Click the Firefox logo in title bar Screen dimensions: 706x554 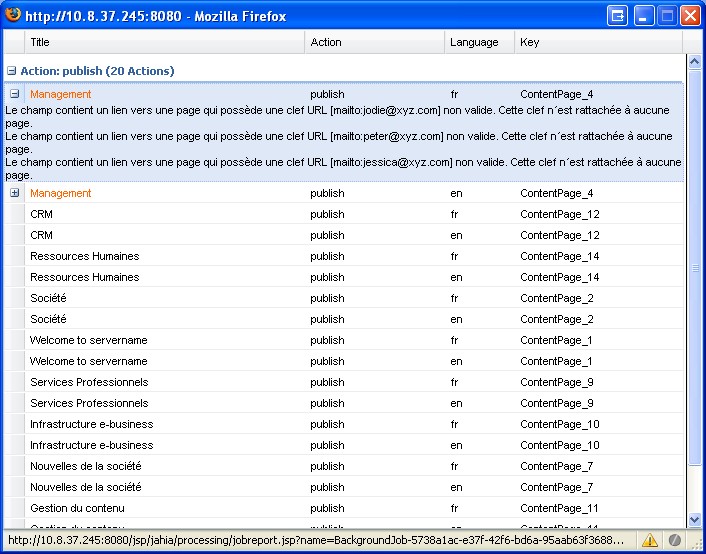tap(13, 14)
